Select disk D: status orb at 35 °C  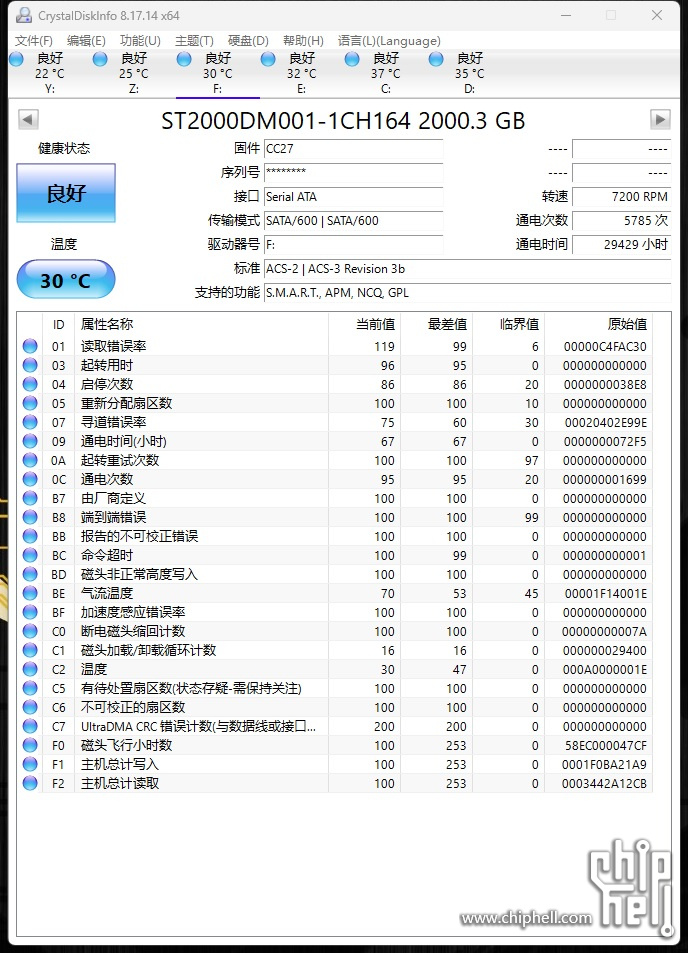[x=436, y=59]
